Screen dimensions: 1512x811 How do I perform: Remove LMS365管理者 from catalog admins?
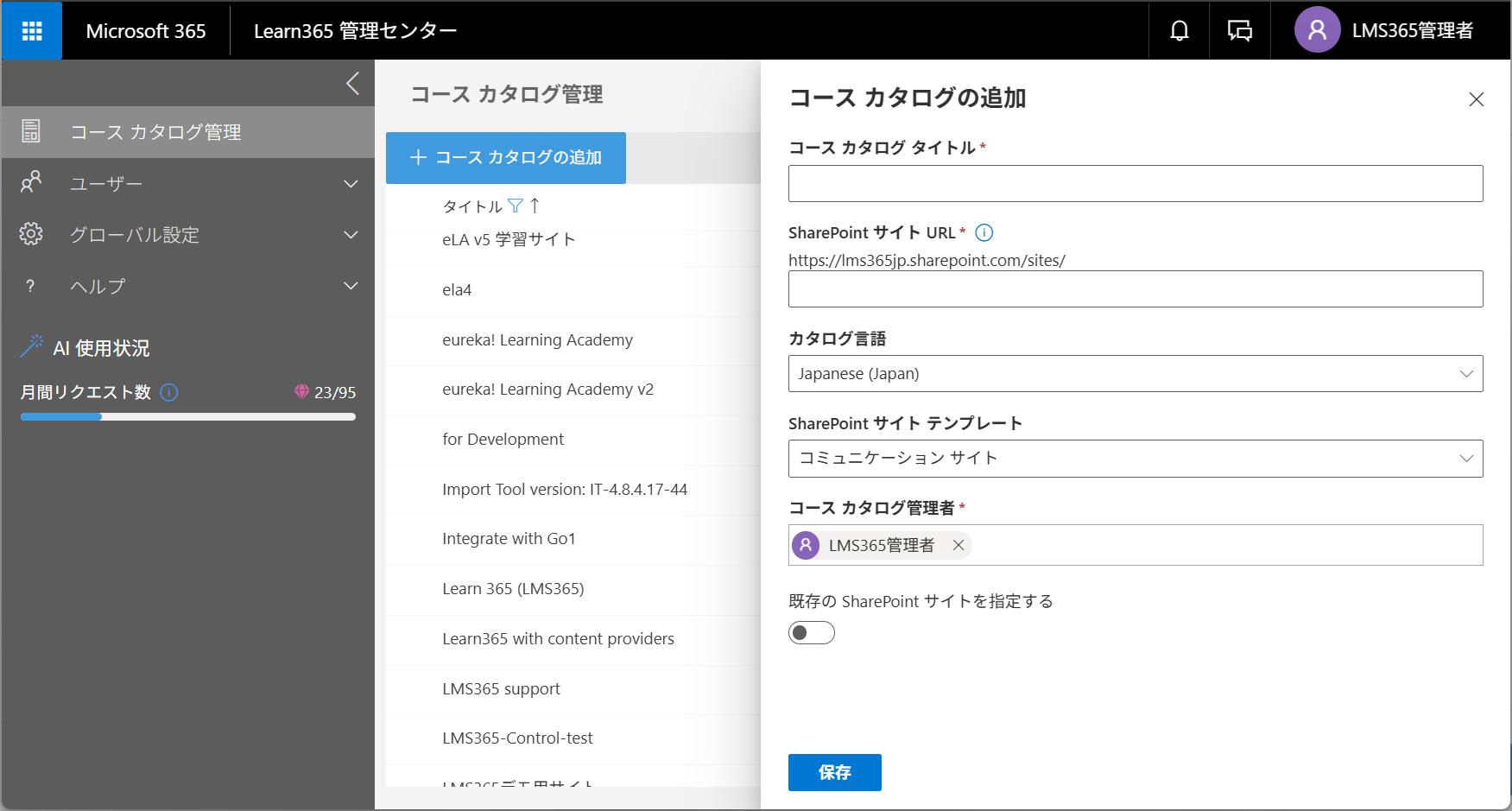click(x=958, y=545)
